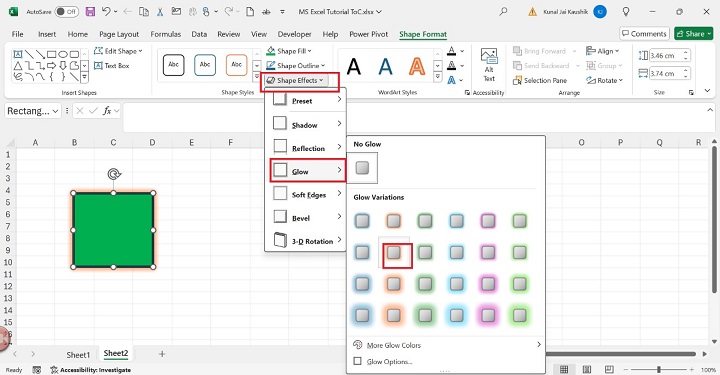Open the Selection Pane
Viewport: 720px width, 375px height.
pos(540,80)
